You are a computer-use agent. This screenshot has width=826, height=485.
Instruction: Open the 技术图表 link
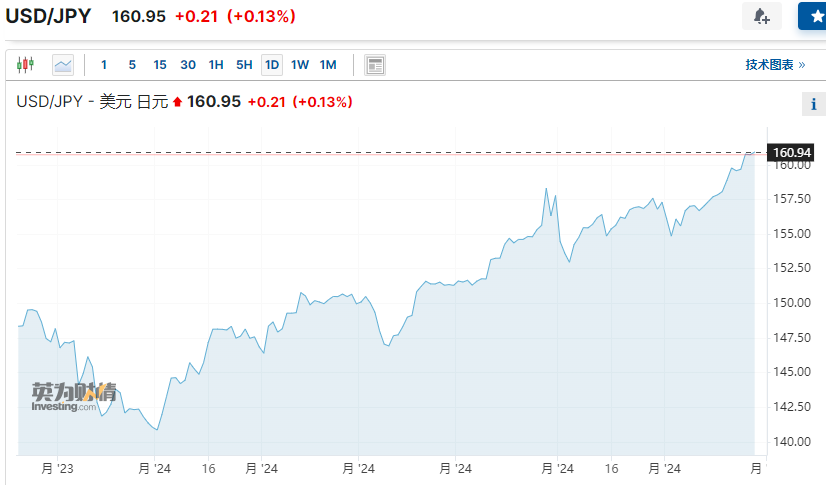pyautogui.click(x=774, y=65)
